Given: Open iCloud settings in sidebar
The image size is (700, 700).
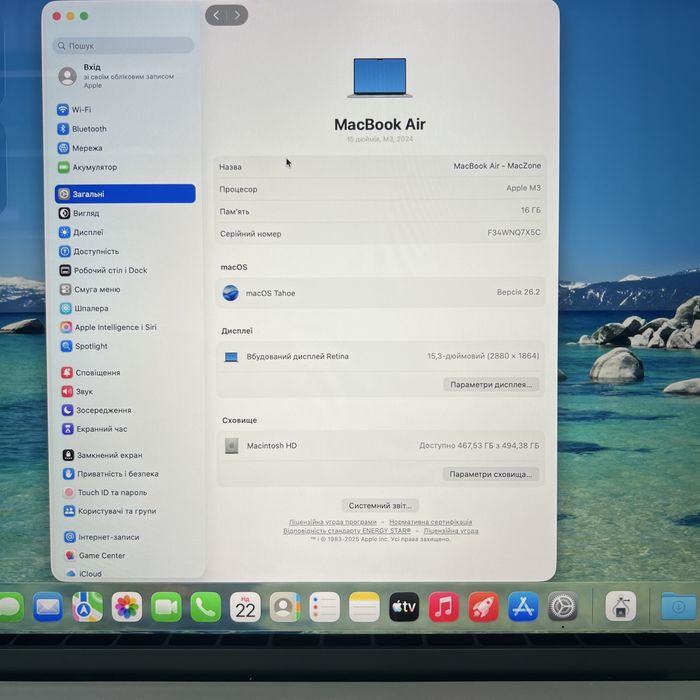Looking at the screenshot, I should coord(83,574).
